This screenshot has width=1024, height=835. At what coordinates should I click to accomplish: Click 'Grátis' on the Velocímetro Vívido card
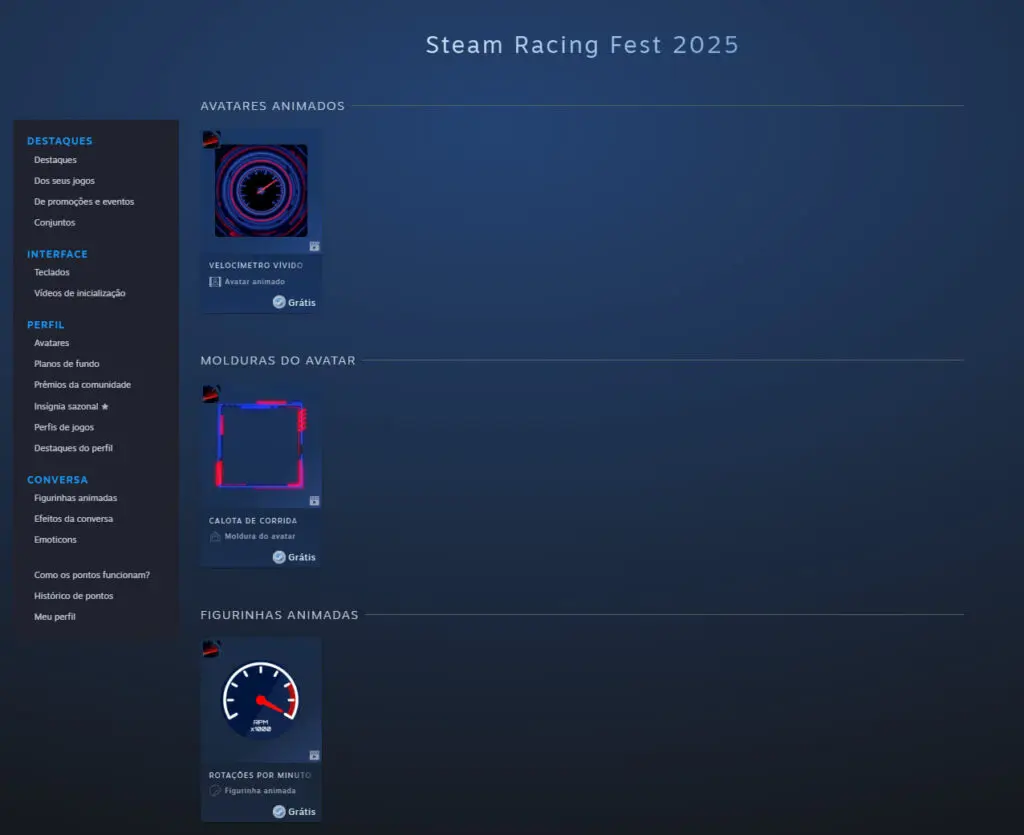(x=302, y=302)
